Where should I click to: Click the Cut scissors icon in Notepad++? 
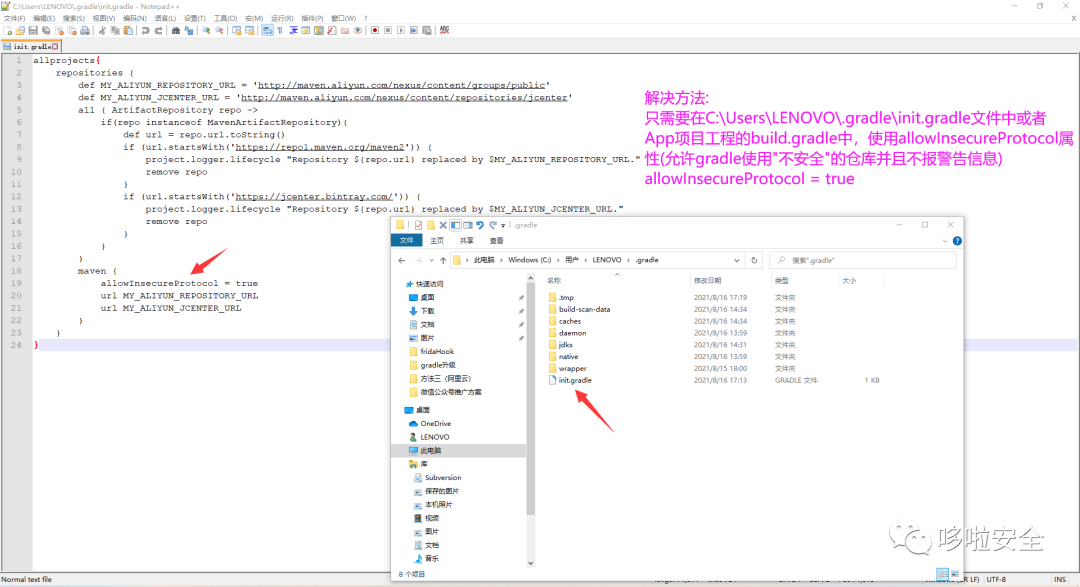[x=102, y=30]
